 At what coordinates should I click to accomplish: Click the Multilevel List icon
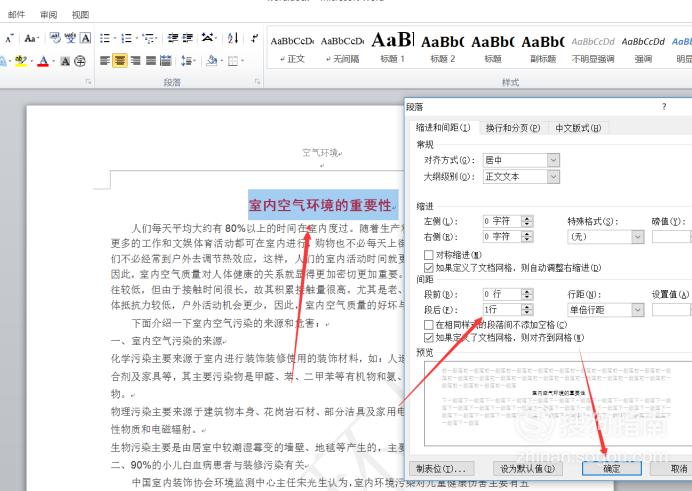[148, 38]
